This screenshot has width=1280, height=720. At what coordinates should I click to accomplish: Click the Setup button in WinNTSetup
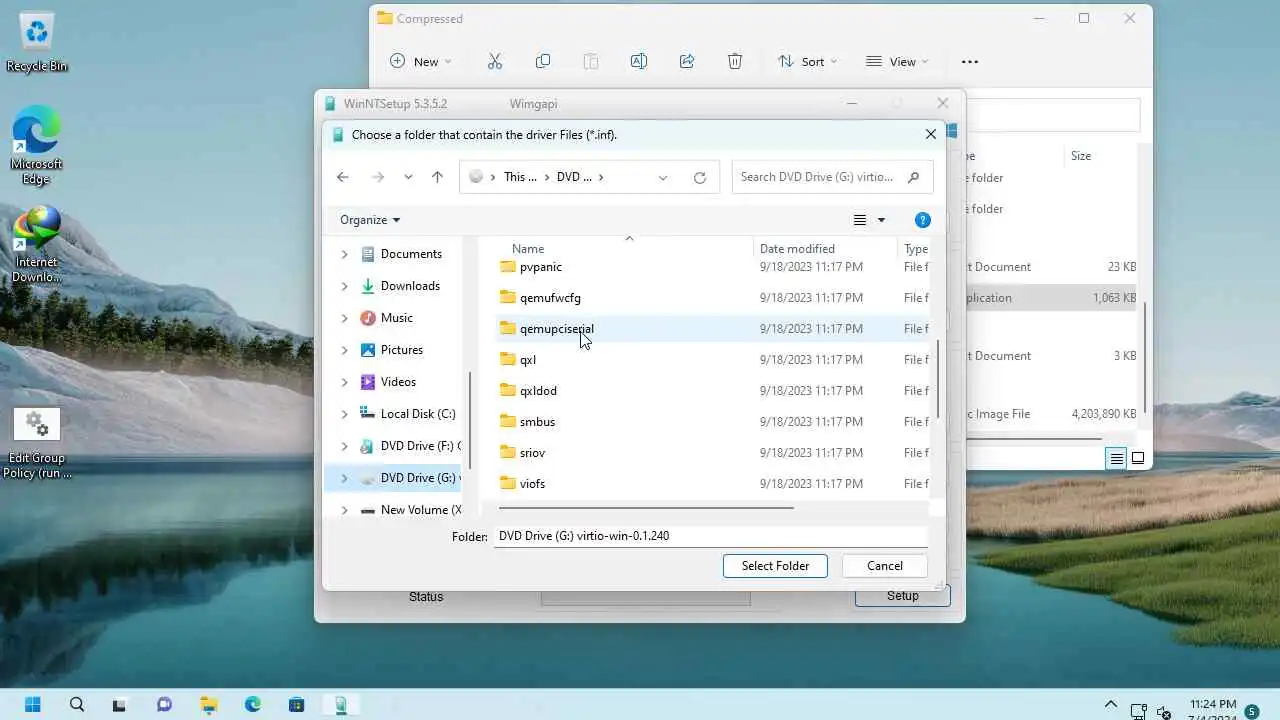(902, 596)
